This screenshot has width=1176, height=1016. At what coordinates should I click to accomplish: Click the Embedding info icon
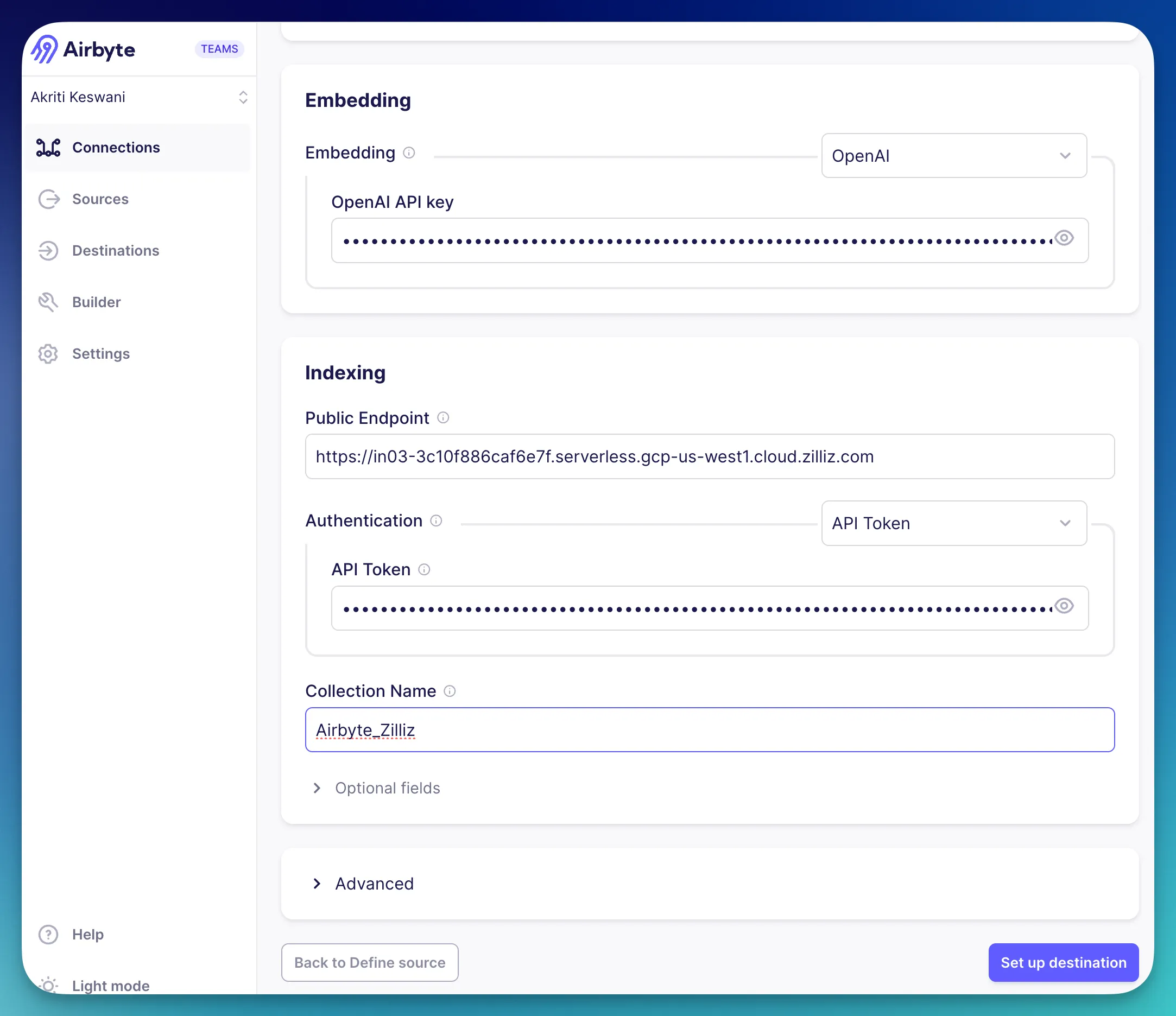(x=409, y=153)
